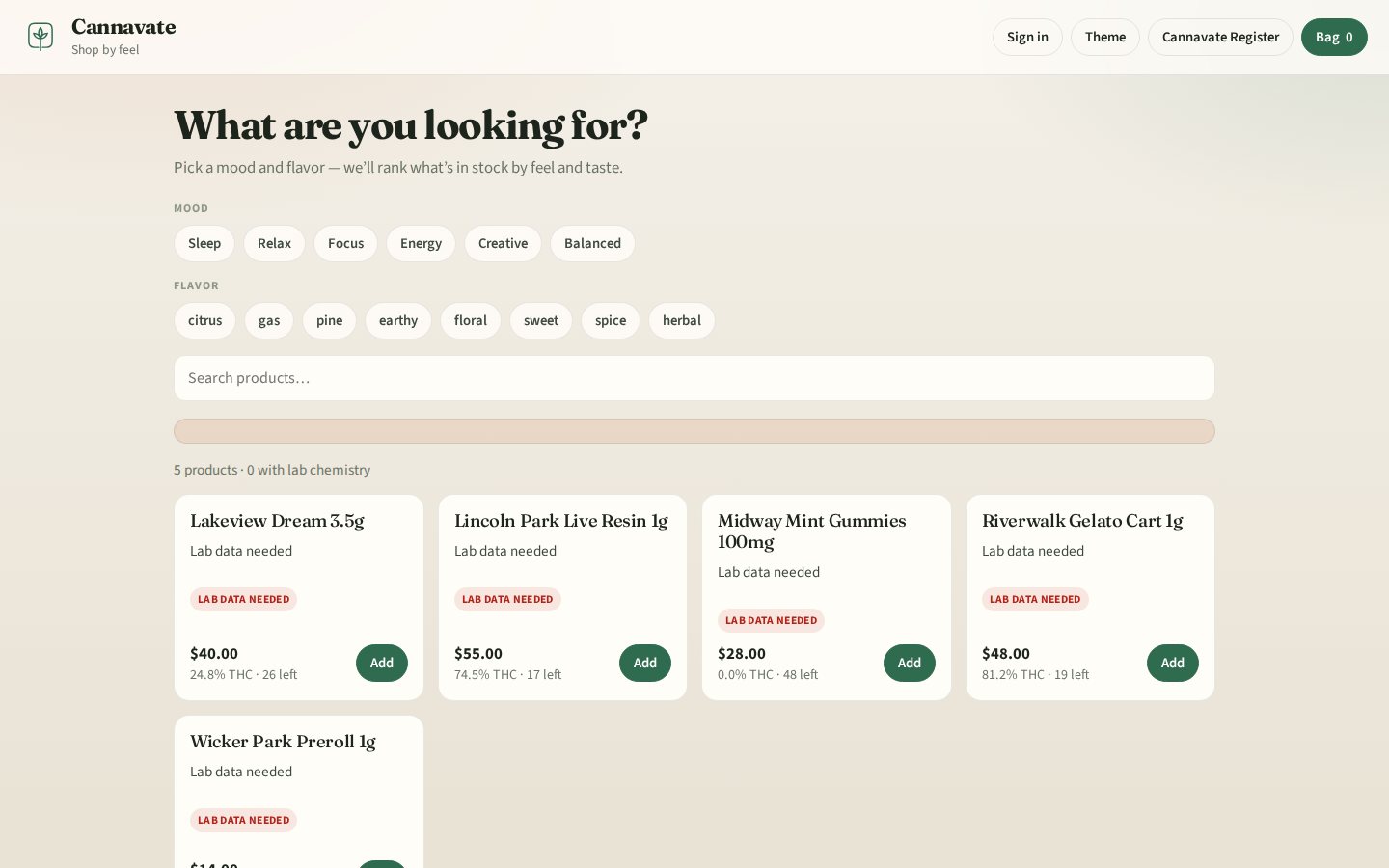Click the $48.00 price text

(x=1006, y=653)
